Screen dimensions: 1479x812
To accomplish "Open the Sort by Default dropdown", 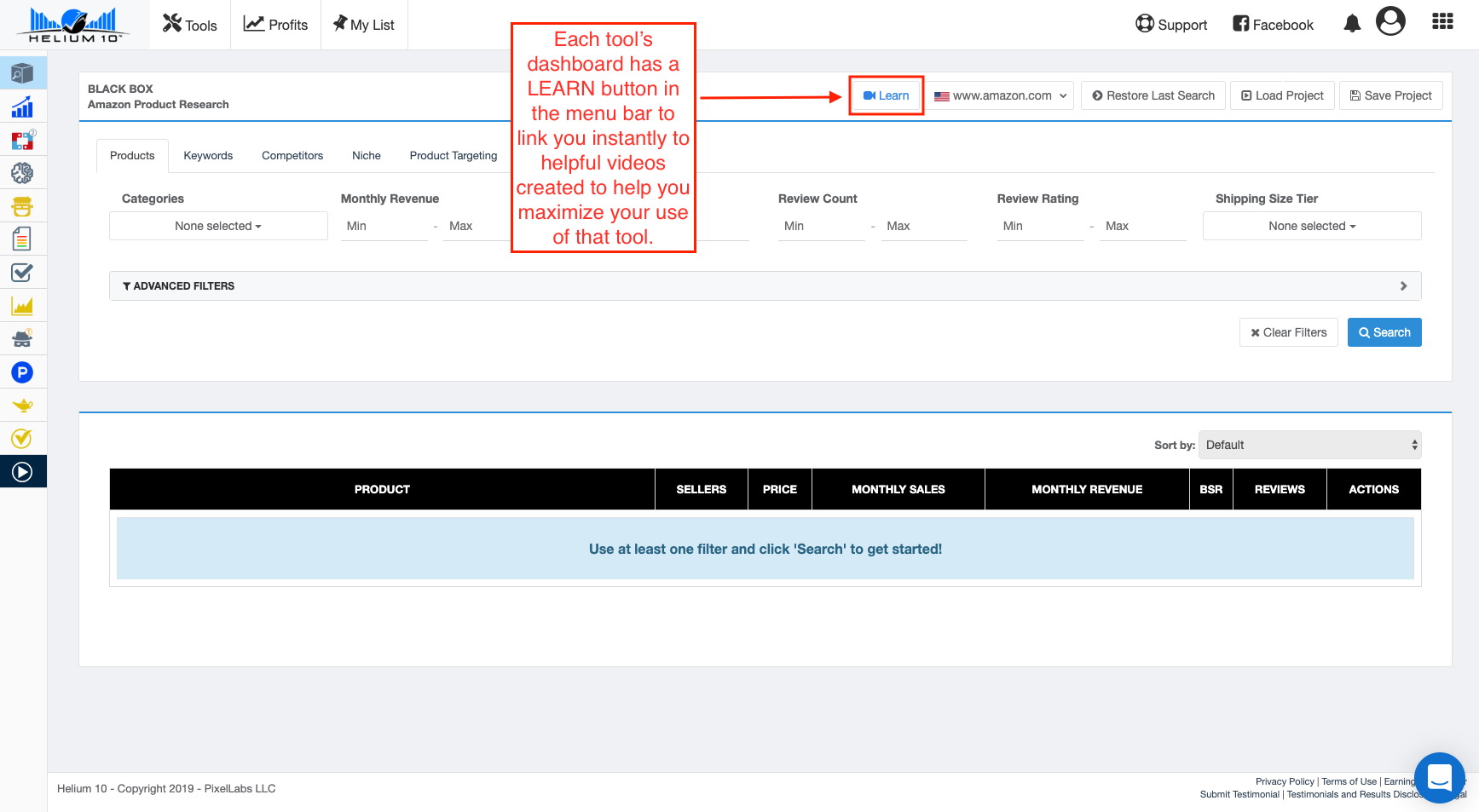I will [1309, 445].
